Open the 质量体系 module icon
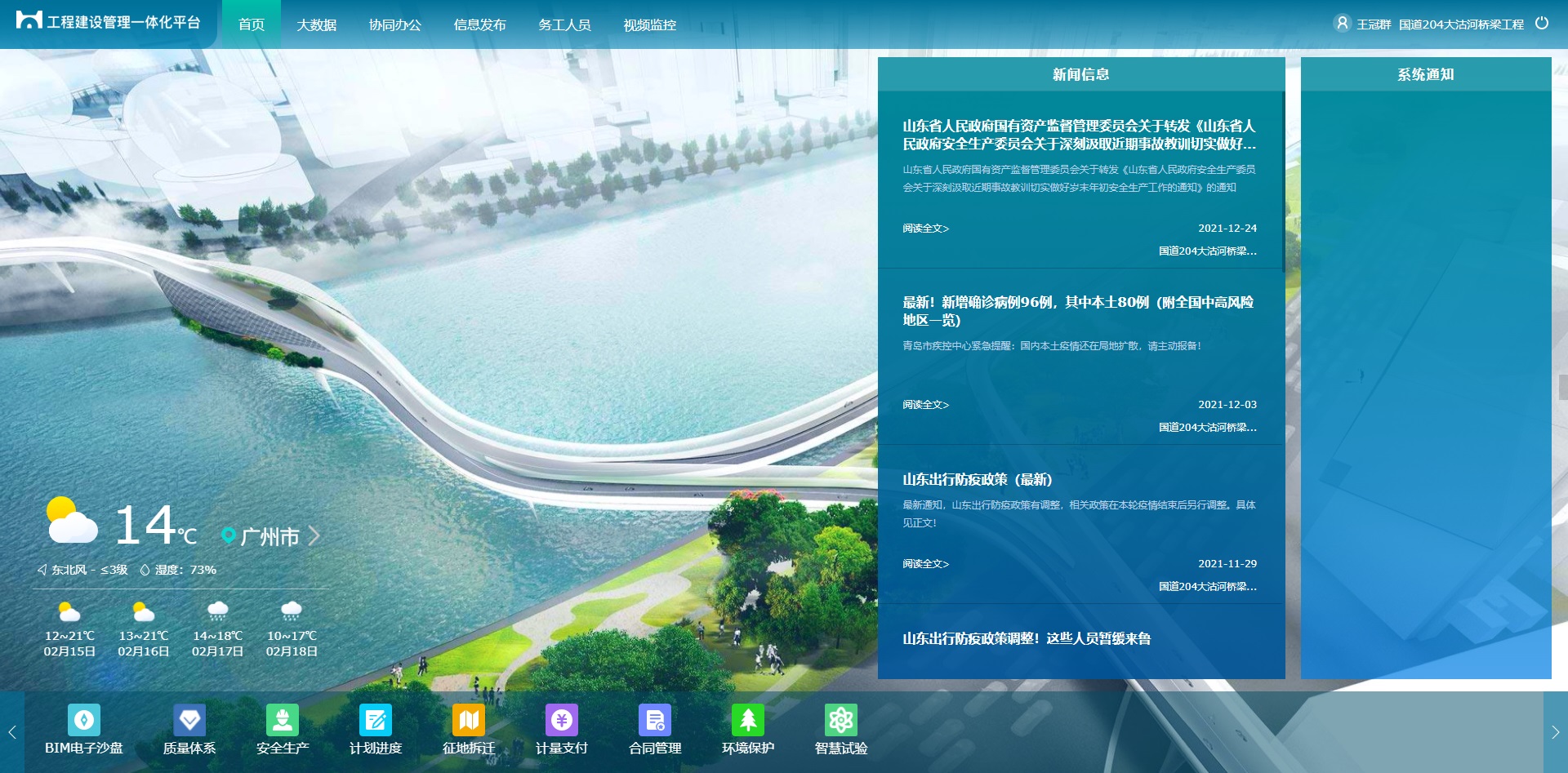This screenshot has height=773, width=1568. coord(189,721)
